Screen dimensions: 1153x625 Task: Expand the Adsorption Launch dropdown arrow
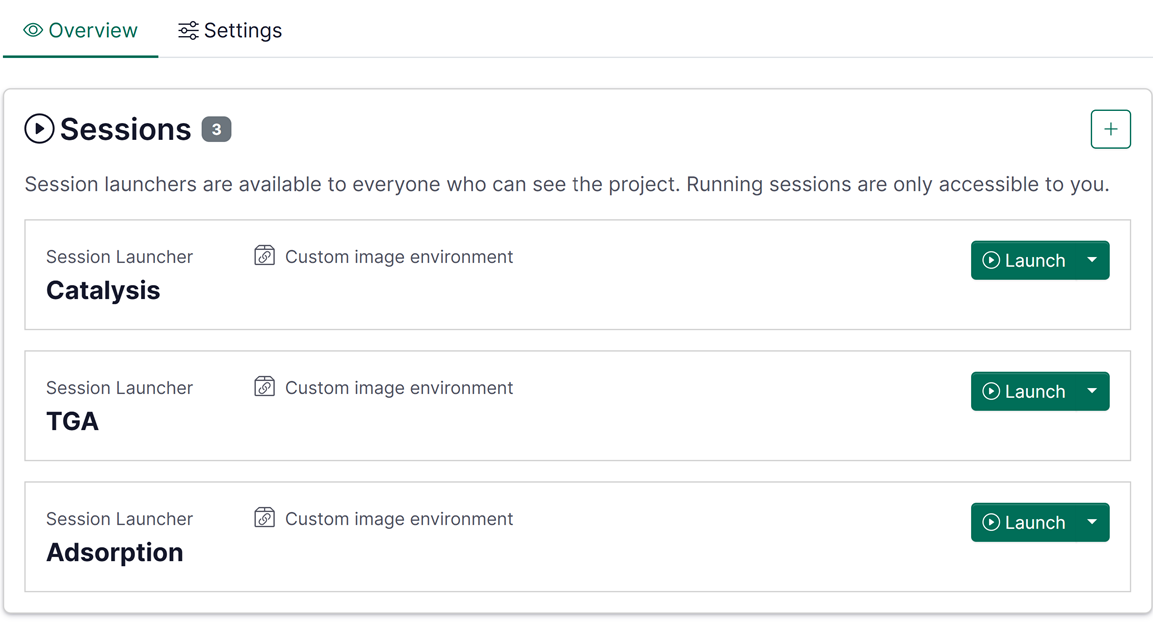1092,522
